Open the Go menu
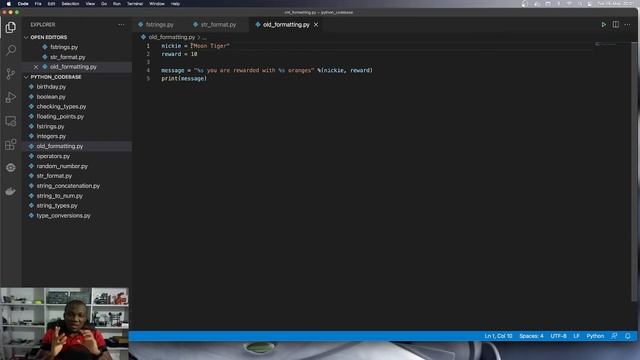Image resolution: width=640 pixels, height=360 pixels. click(104, 4)
